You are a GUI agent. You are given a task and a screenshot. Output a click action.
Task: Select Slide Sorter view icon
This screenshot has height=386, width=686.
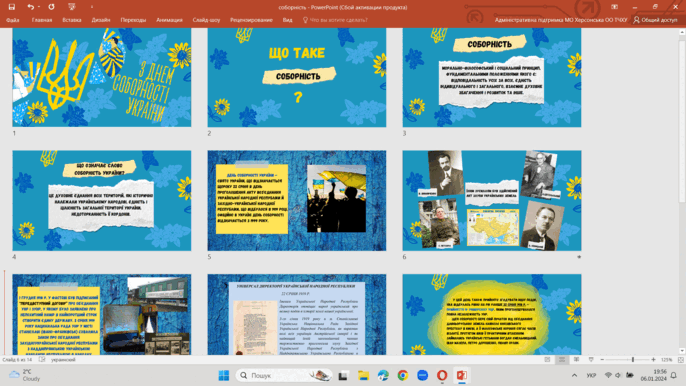coord(562,360)
